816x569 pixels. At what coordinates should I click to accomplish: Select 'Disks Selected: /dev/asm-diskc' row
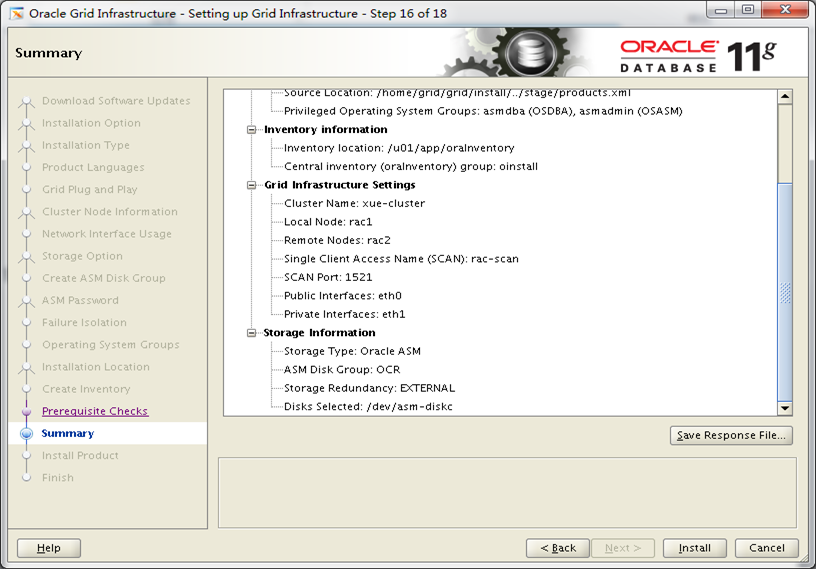(x=368, y=407)
